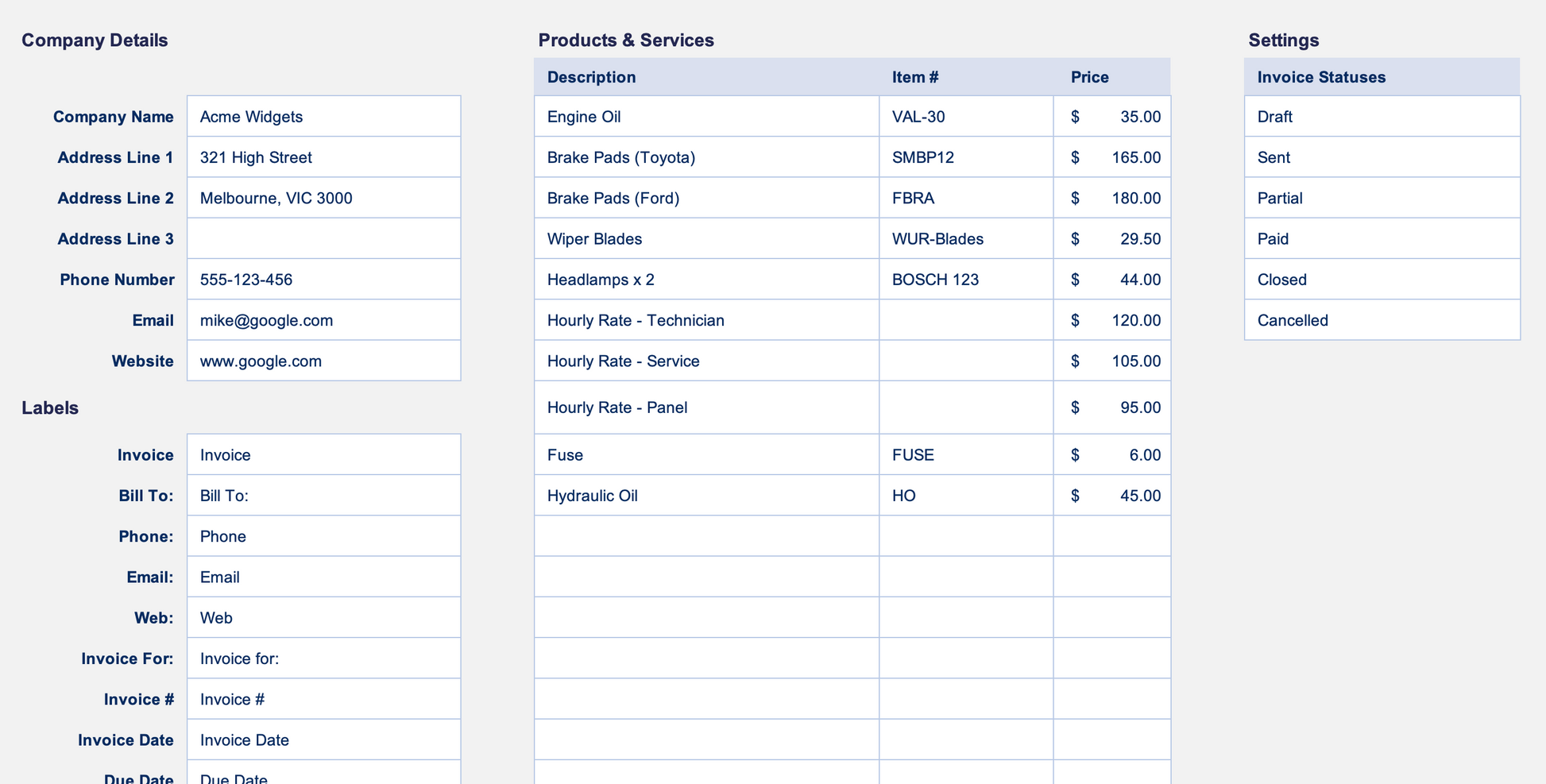Click the Hydraulic Oil price cell
Viewport: 1546px width, 784px height.
1111,496
